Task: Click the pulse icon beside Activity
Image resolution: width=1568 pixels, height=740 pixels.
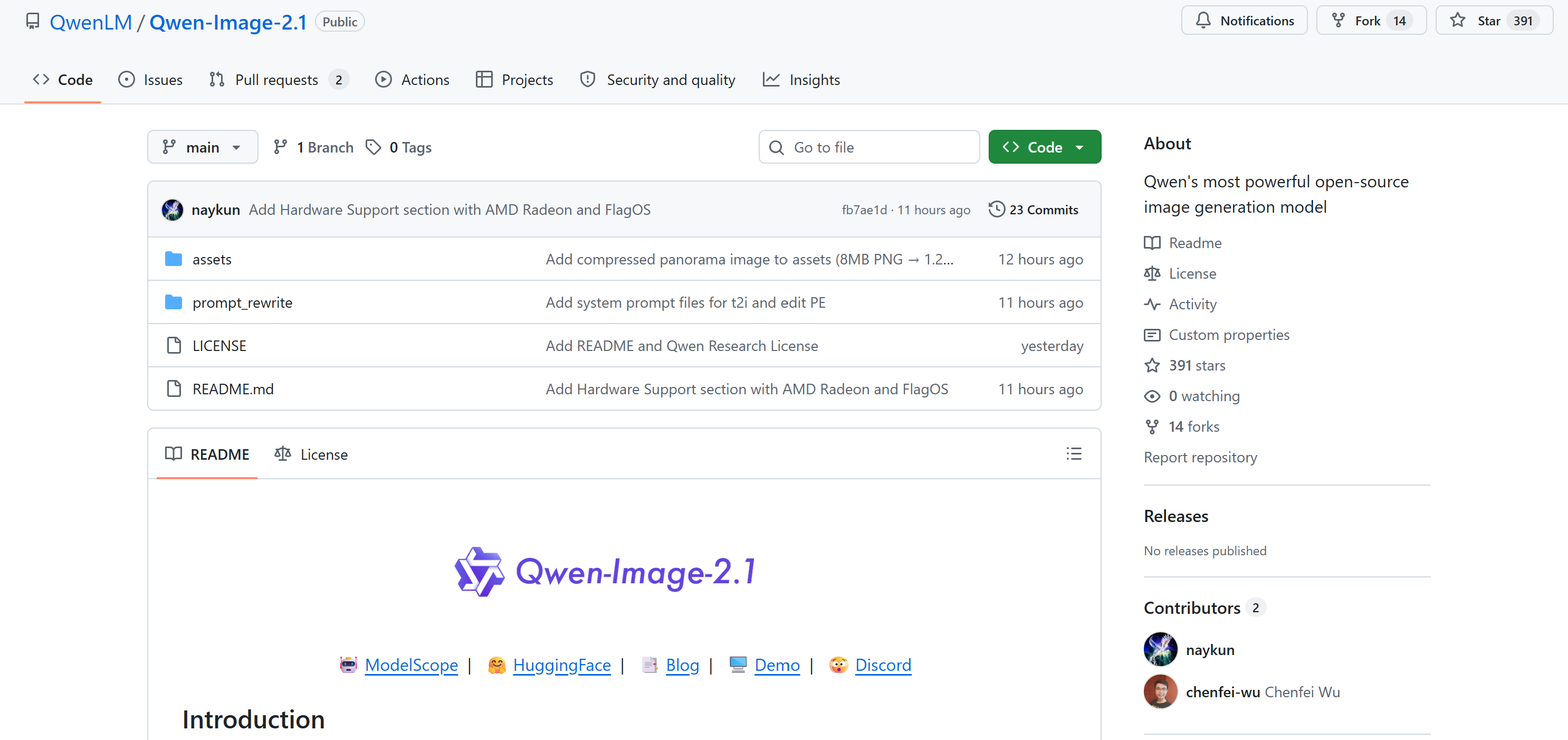Action: [x=1152, y=305]
